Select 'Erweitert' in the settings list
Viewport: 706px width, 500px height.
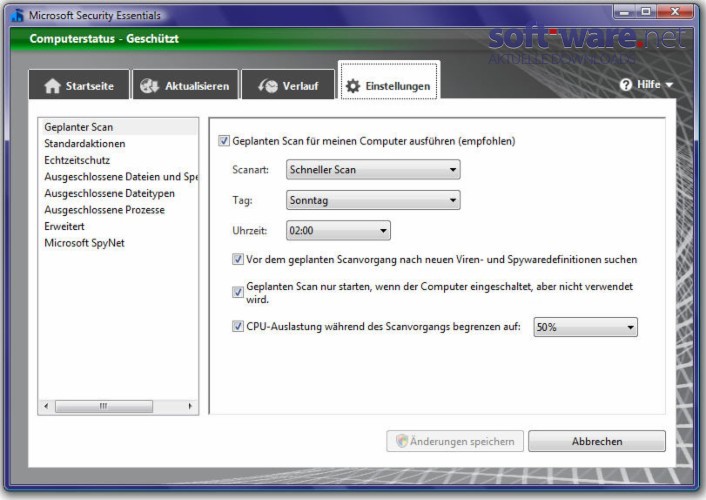pos(118,226)
